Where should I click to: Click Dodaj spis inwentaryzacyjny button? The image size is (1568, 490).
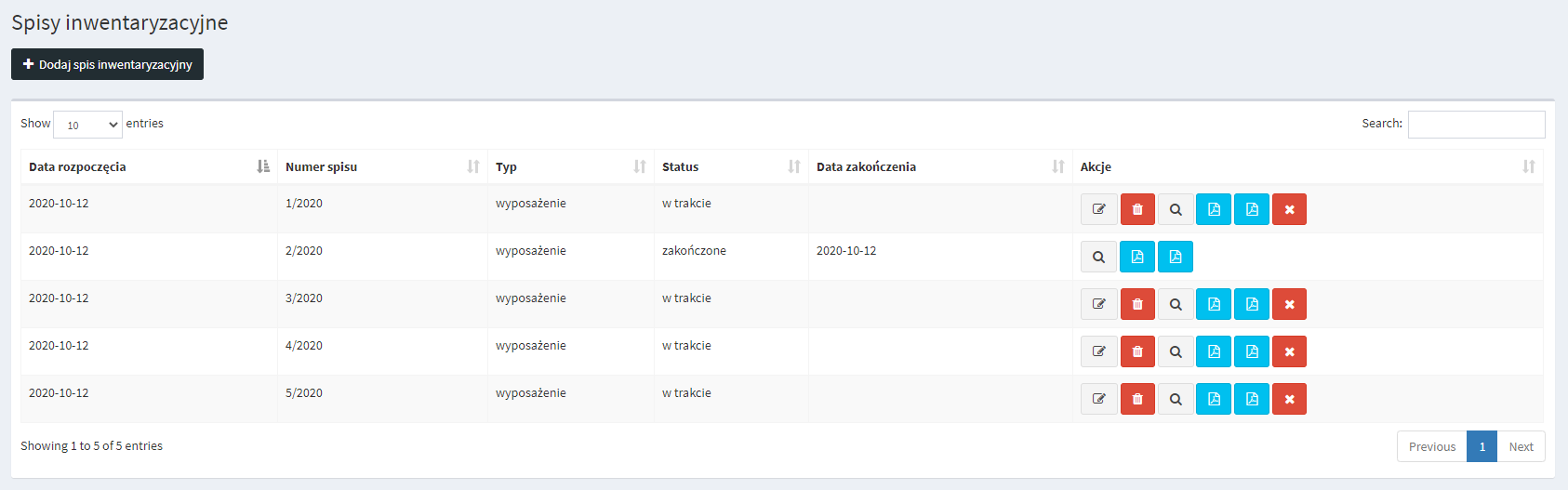[107, 64]
